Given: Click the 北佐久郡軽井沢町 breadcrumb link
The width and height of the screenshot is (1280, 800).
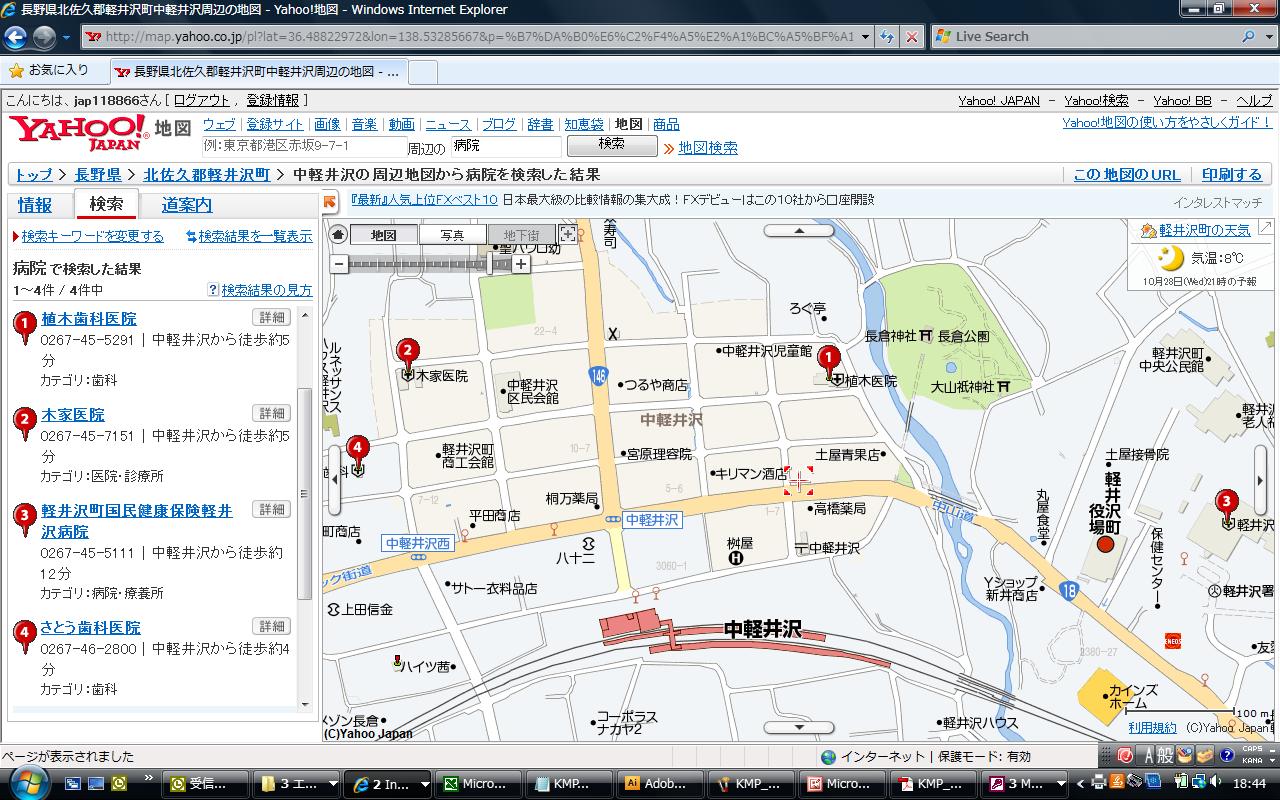Looking at the screenshot, I should [x=207, y=174].
